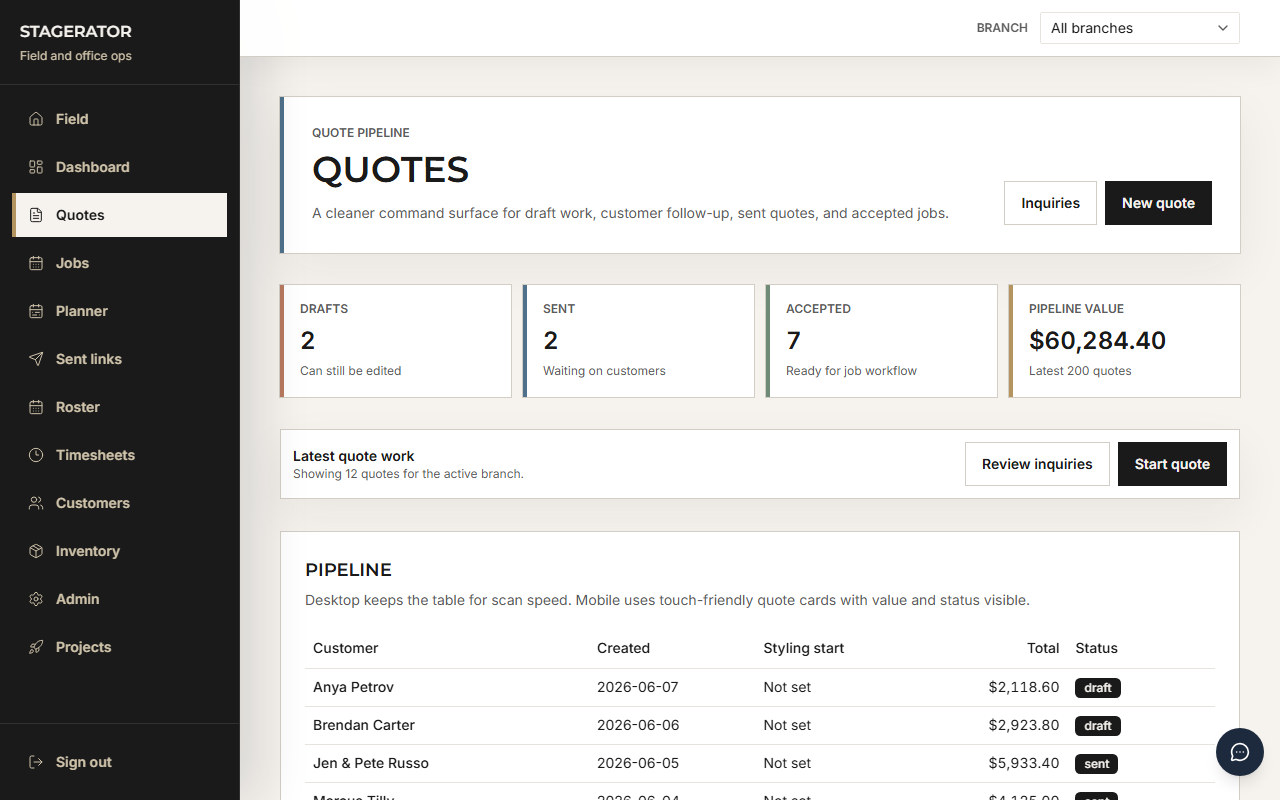The width and height of the screenshot is (1280, 800).
Task: Click the Styling start column header
Action: pyautogui.click(x=803, y=648)
